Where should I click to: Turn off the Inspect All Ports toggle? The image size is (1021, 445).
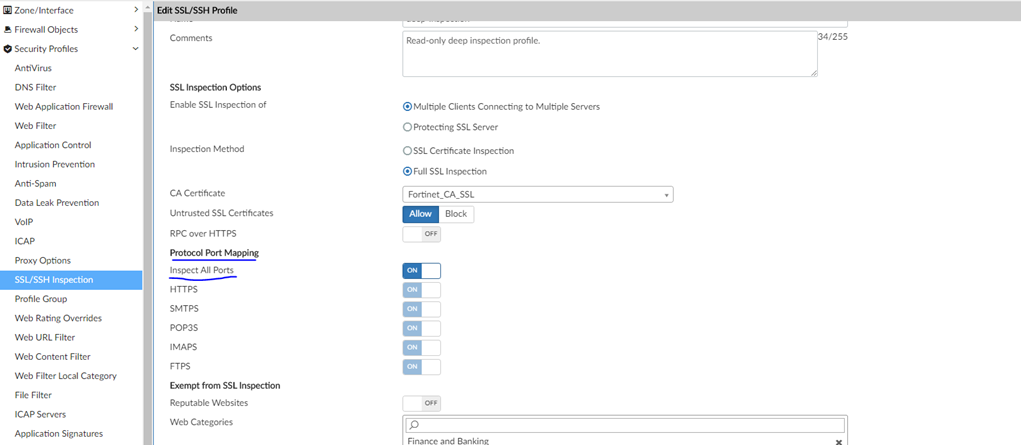421,271
